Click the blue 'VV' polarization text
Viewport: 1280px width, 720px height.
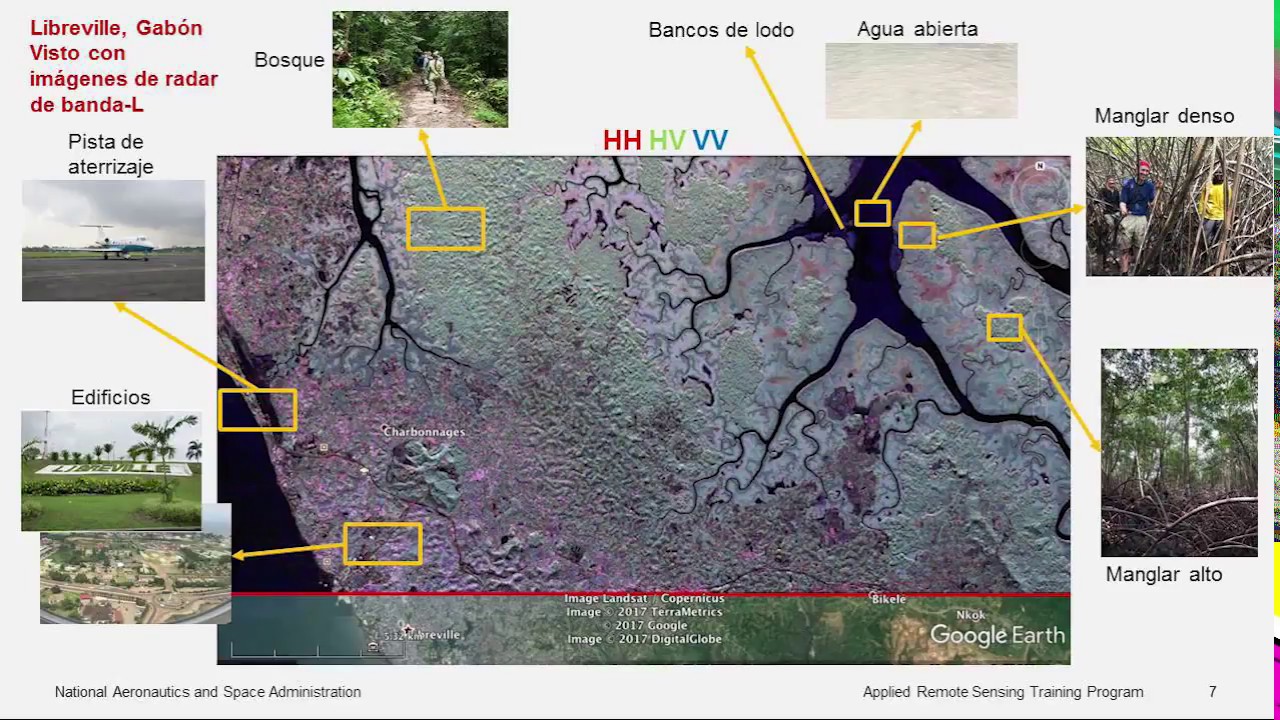(x=710, y=140)
